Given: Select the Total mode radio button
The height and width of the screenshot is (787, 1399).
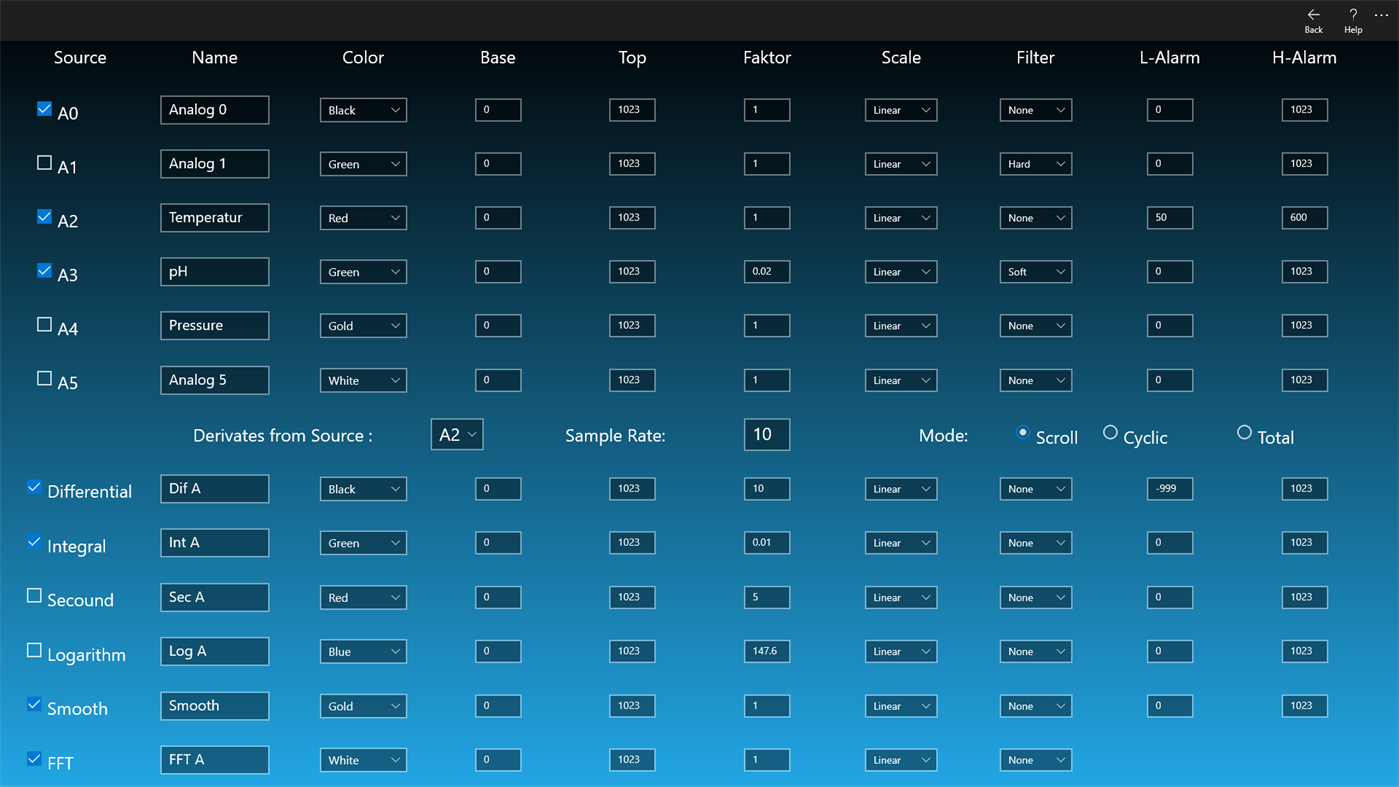Looking at the screenshot, I should click(x=1244, y=433).
